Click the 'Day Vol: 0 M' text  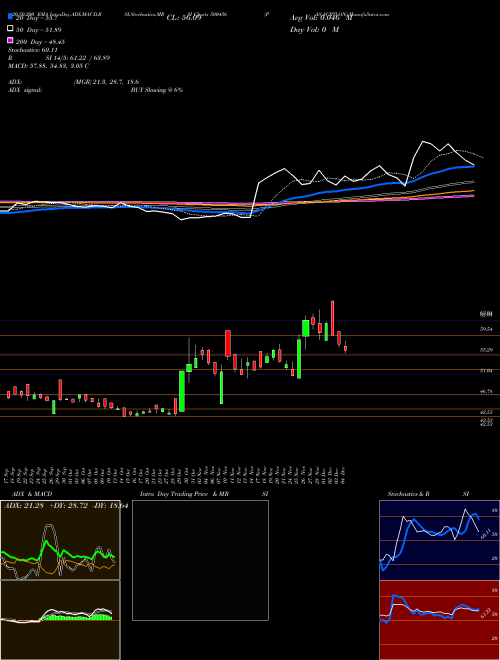(x=314, y=29)
